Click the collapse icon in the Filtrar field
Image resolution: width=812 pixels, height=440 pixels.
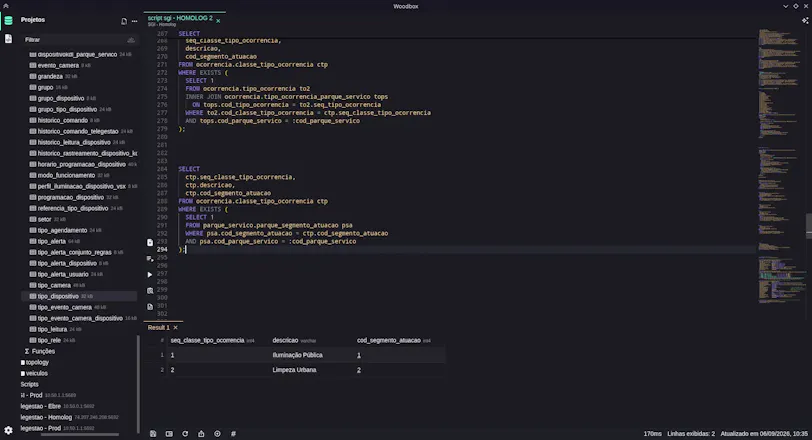click(x=130, y=40)
